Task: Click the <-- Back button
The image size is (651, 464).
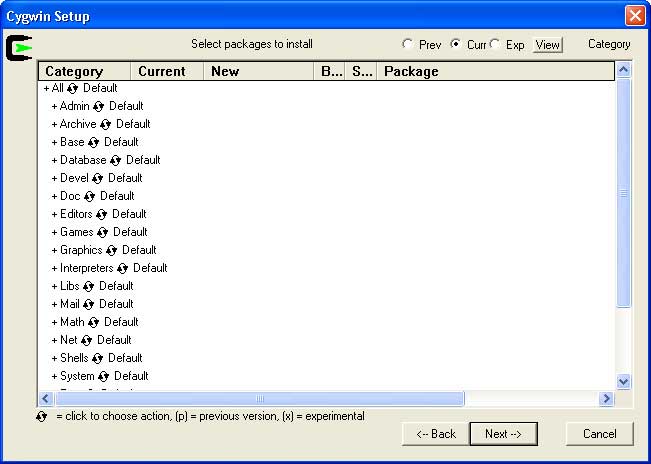Action: tap(436, 434)
